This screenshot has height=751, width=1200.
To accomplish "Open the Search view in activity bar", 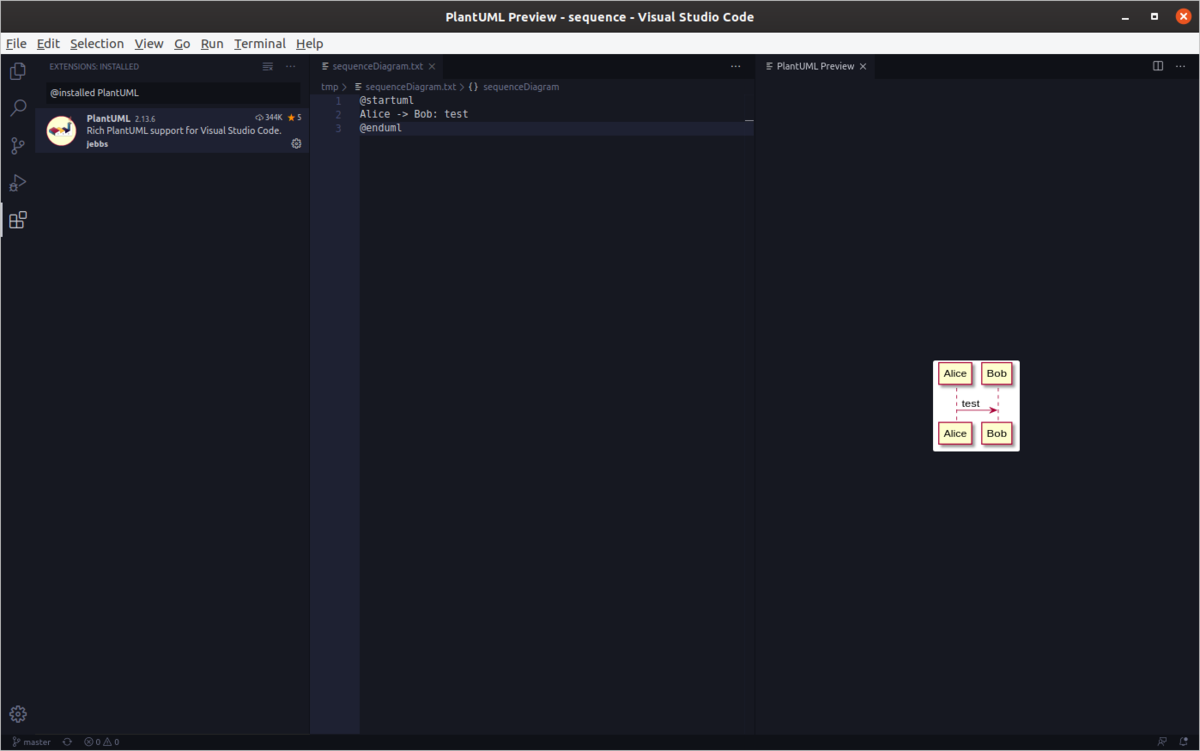I will [17, 108].
